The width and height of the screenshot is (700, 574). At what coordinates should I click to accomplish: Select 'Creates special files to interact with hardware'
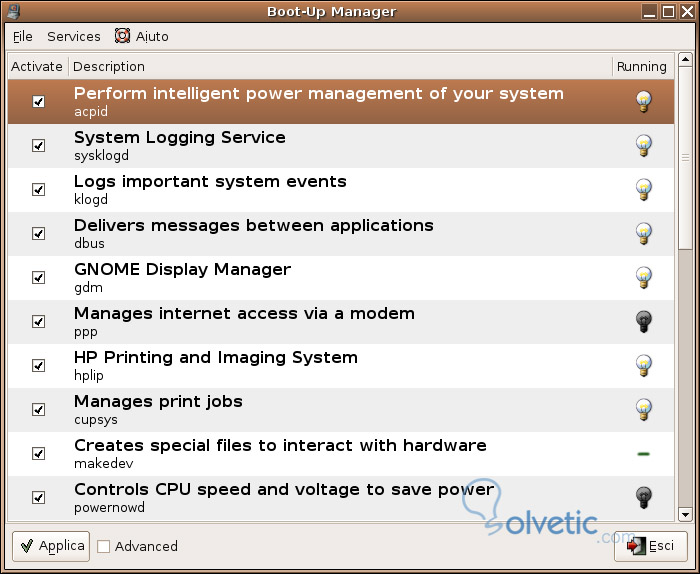click(x=280, y=445)
